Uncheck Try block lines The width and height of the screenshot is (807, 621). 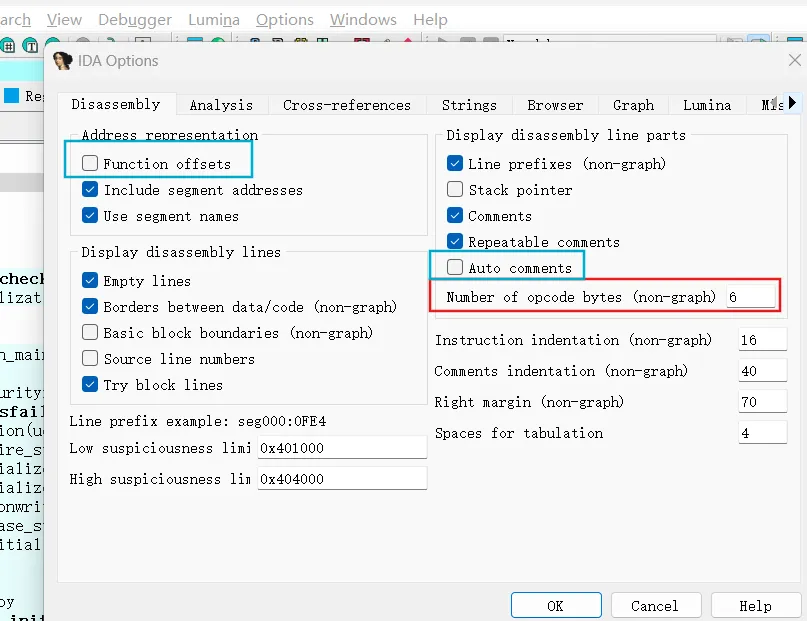click(90, 384)
